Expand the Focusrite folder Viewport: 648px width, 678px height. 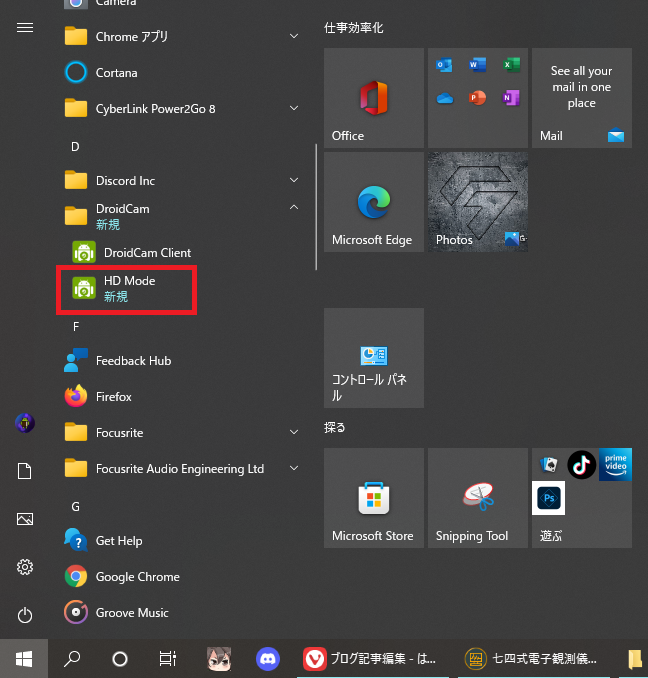tap(294, 432)
